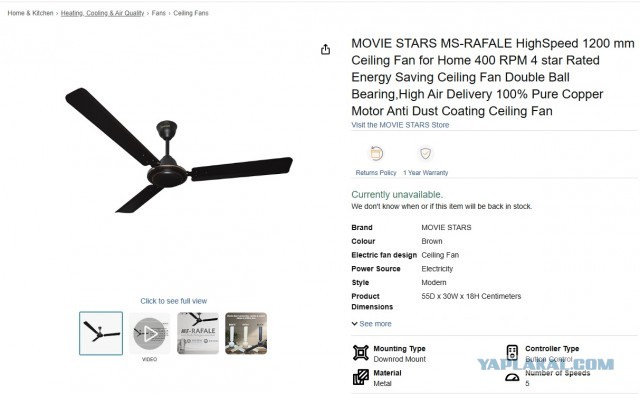
Task: Click the Controller Type icon
Action: [512, 352]
